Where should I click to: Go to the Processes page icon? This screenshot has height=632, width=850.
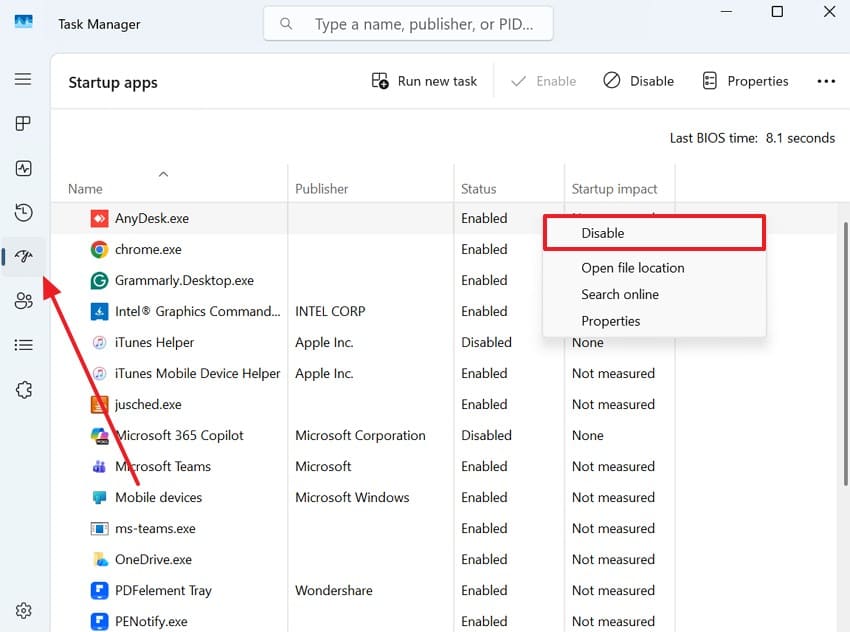click(x=23, y=124)
